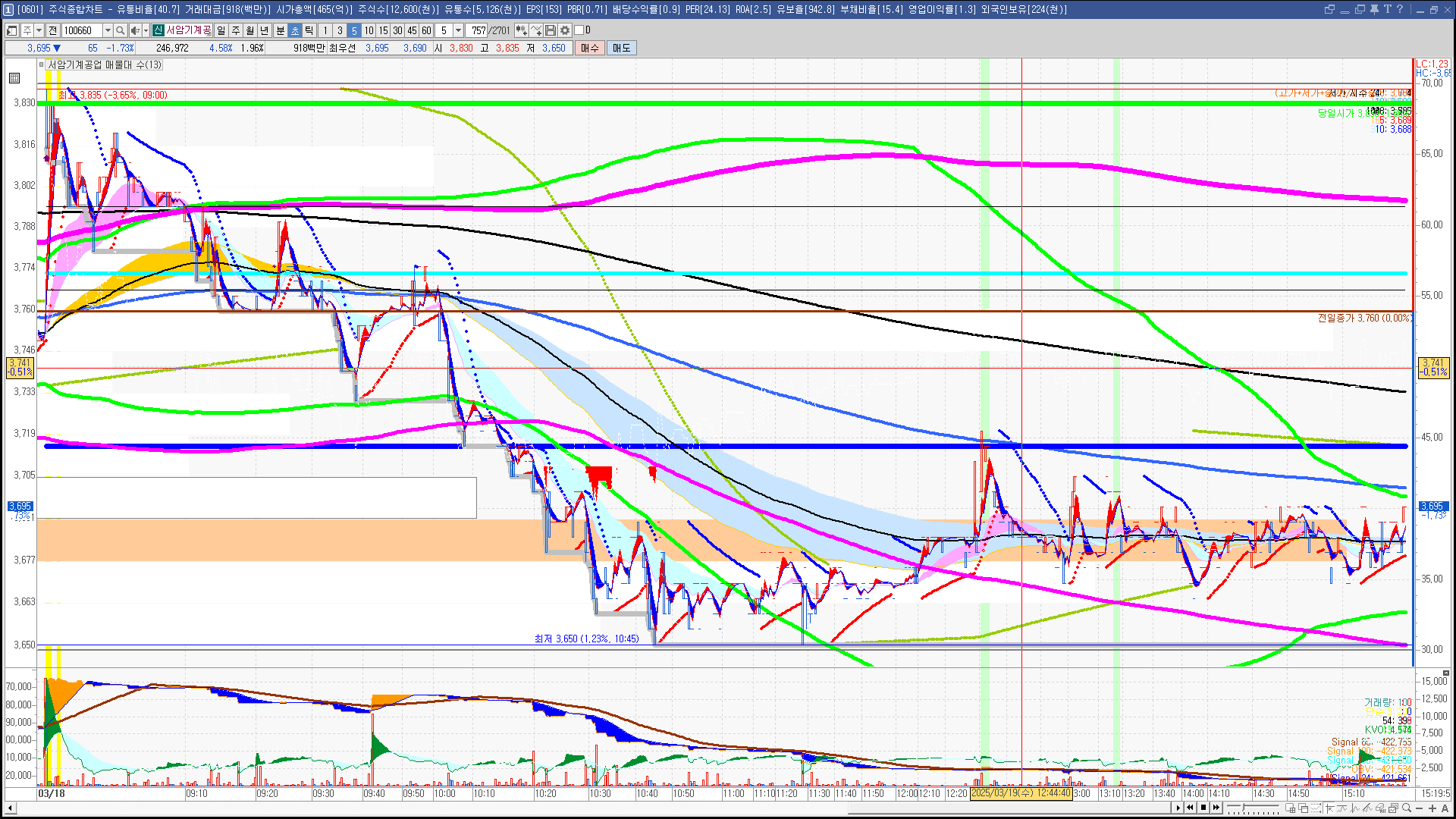Image resolution: width=1456 pixels, height=819 pixels.
Task: Click the sound speaker icon
Action: 134,30
